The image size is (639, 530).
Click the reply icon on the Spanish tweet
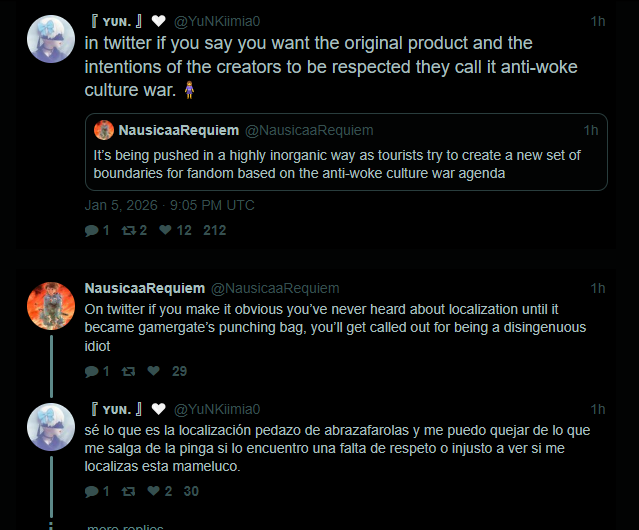point(92,491)
